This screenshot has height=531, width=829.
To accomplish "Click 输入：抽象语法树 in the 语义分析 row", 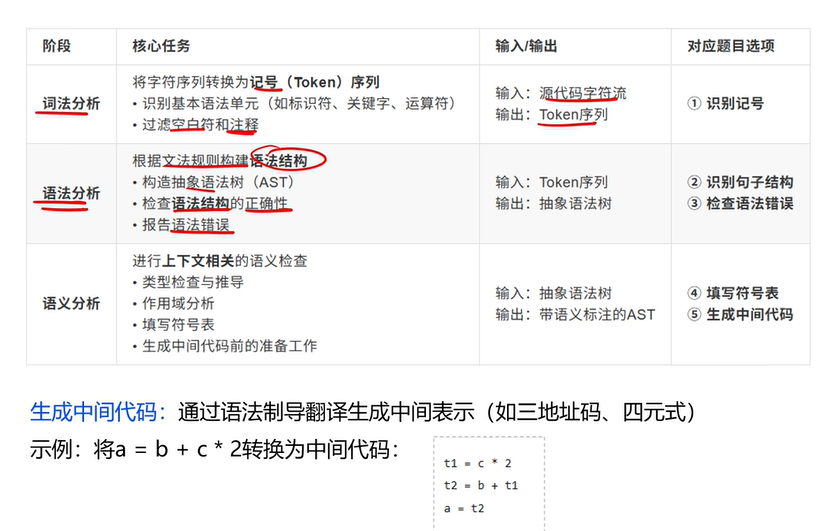I will tap(553, 293).
